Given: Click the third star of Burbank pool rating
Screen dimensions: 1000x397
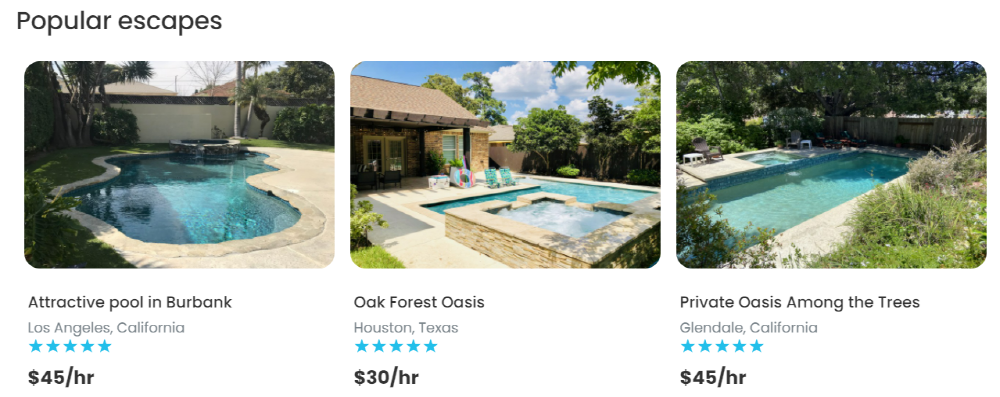Looking at the screenshot, I should tap(70, 346).
